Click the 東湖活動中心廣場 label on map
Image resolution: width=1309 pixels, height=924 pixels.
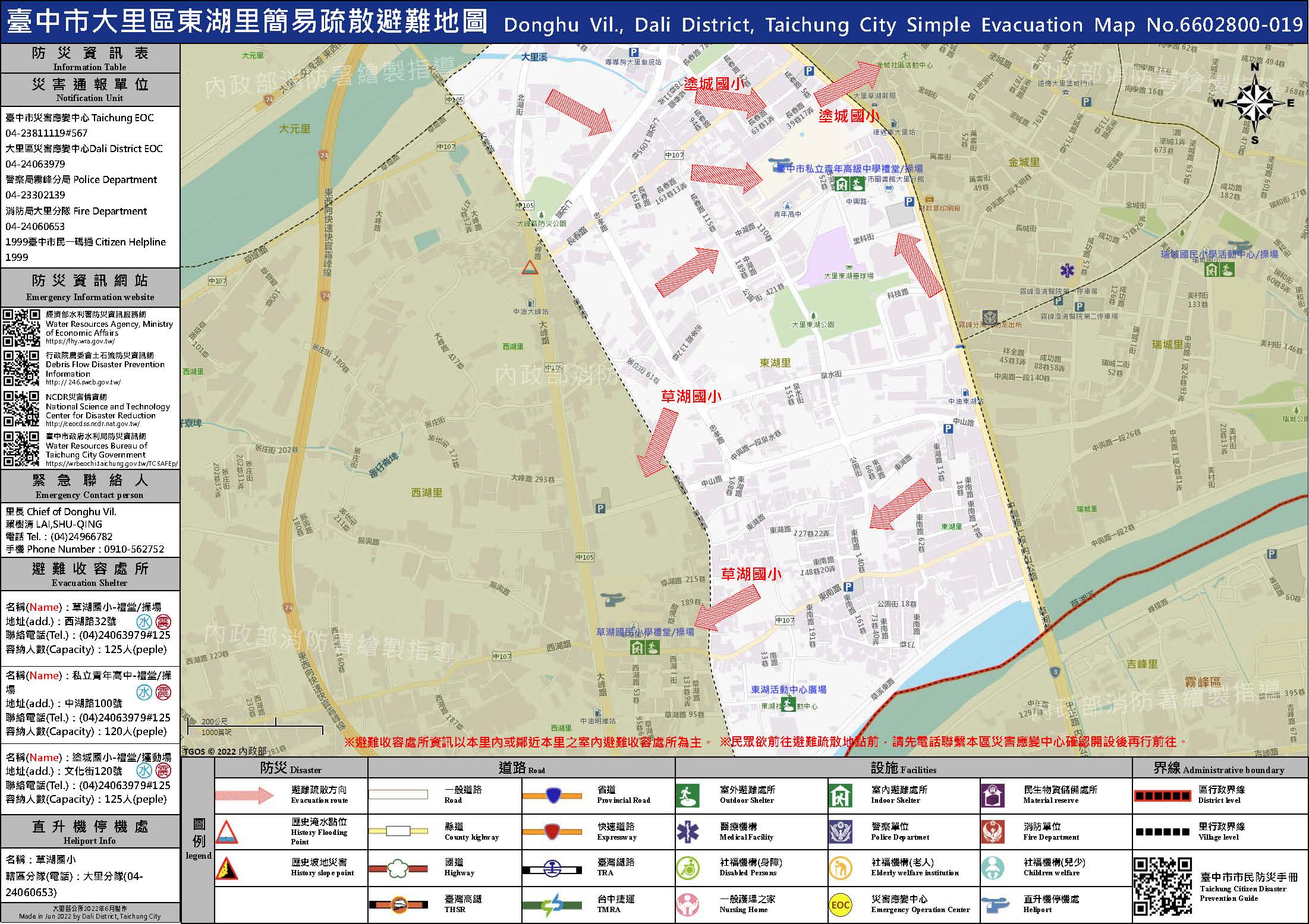(788, 689)
